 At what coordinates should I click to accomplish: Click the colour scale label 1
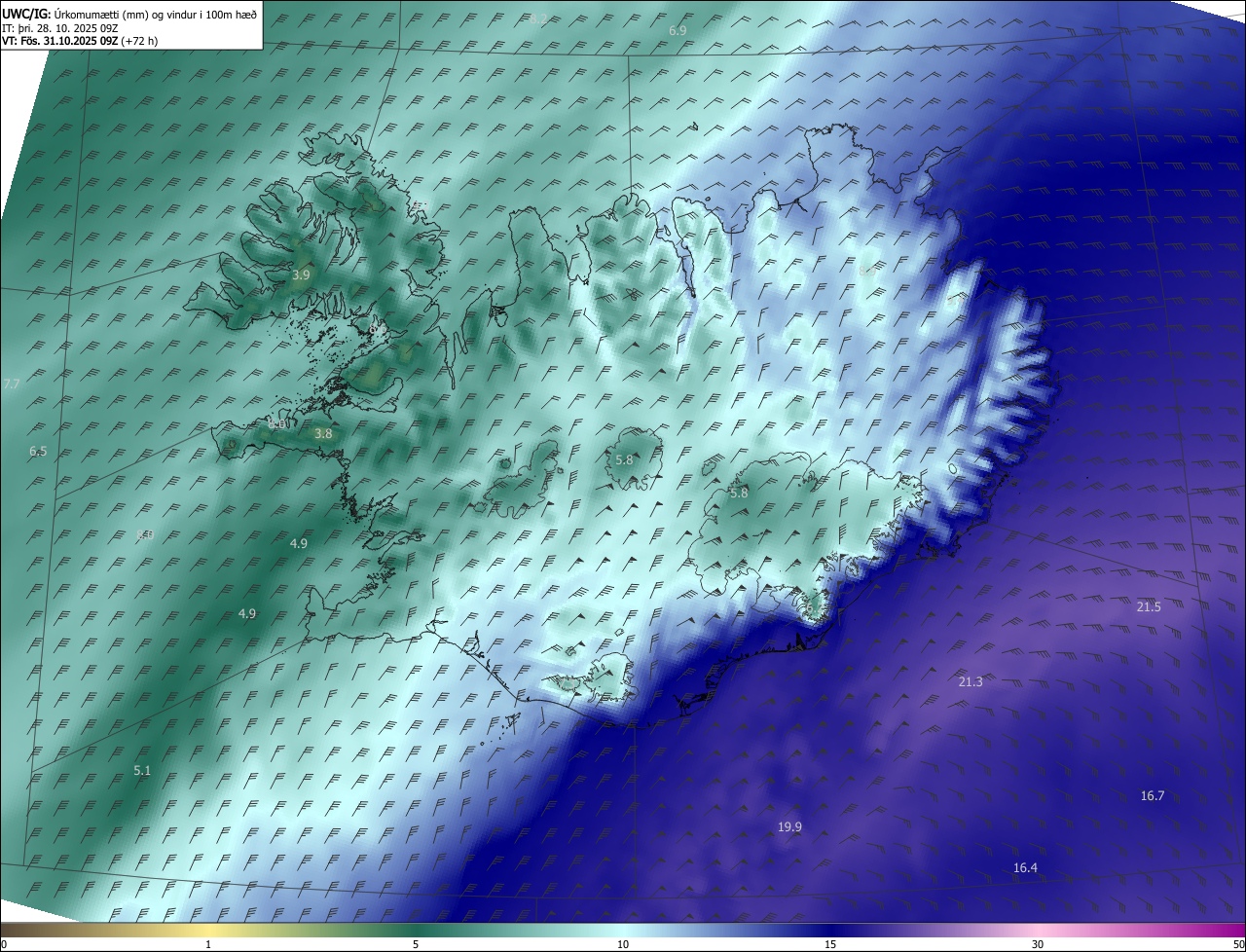(209, 944)
